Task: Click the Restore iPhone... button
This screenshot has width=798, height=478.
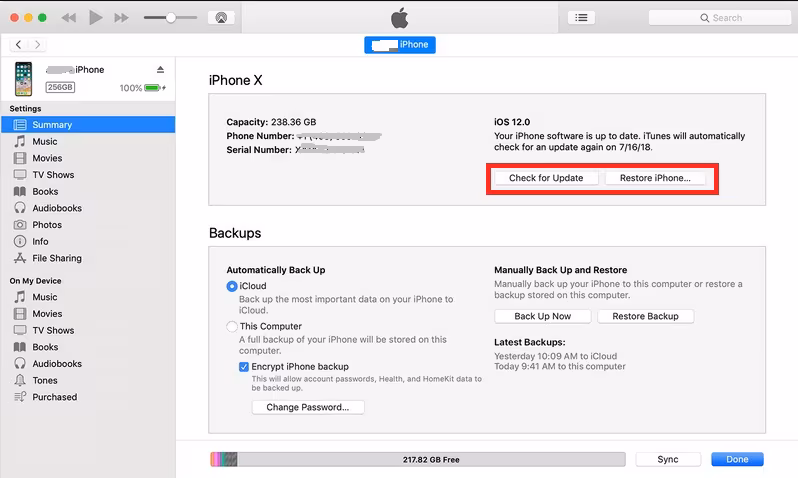Action: [655, 178]
